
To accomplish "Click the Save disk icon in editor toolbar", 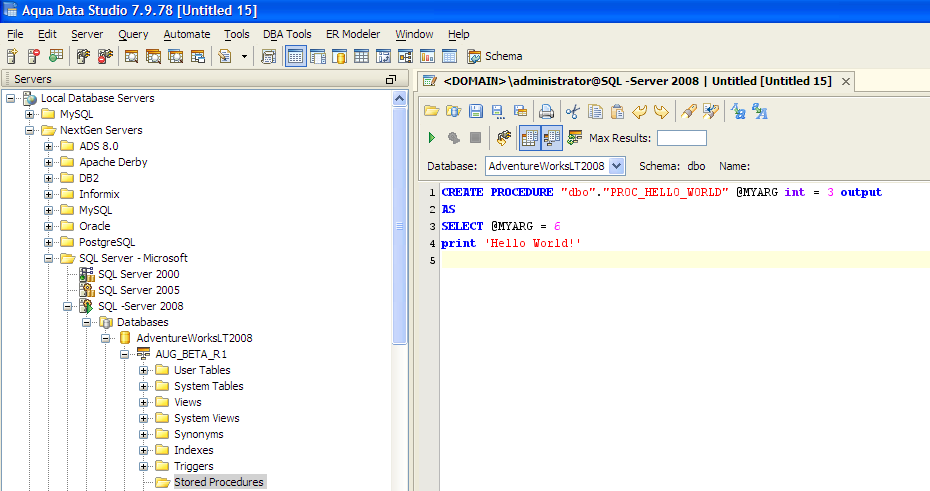I will pyautogui.click(x=476, y=111).
